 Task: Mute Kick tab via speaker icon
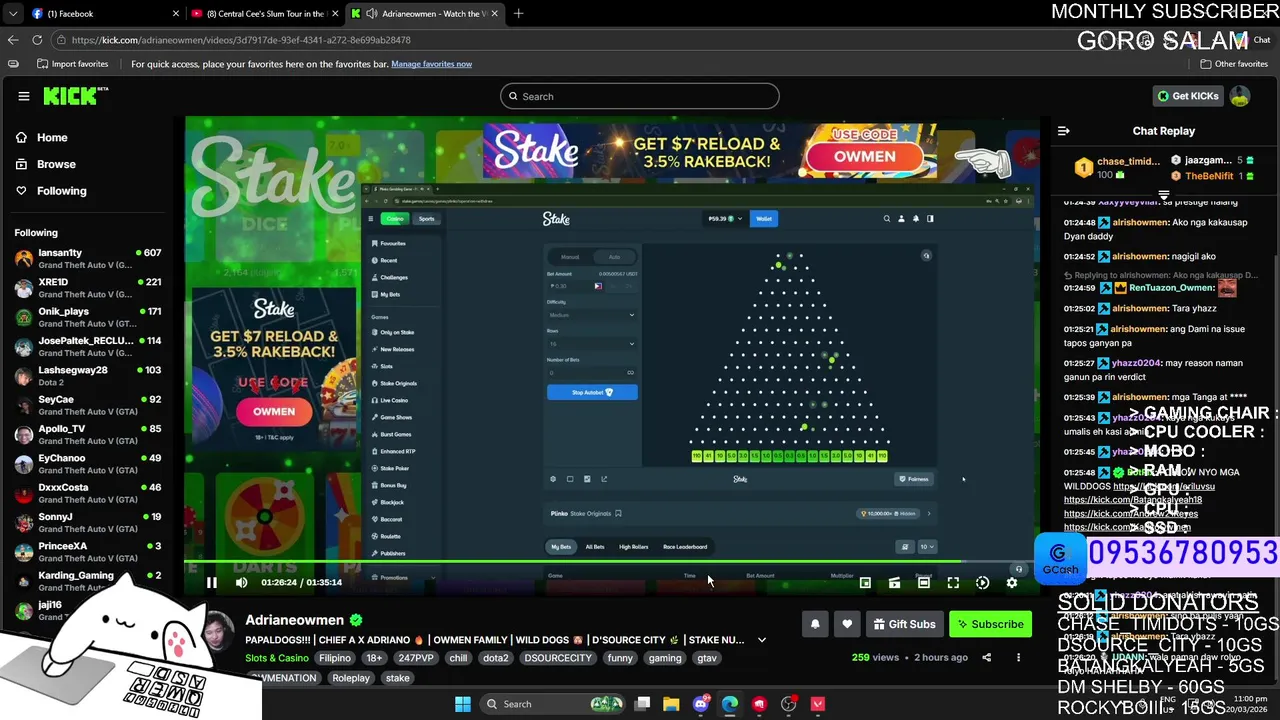[x=372, y=14]
